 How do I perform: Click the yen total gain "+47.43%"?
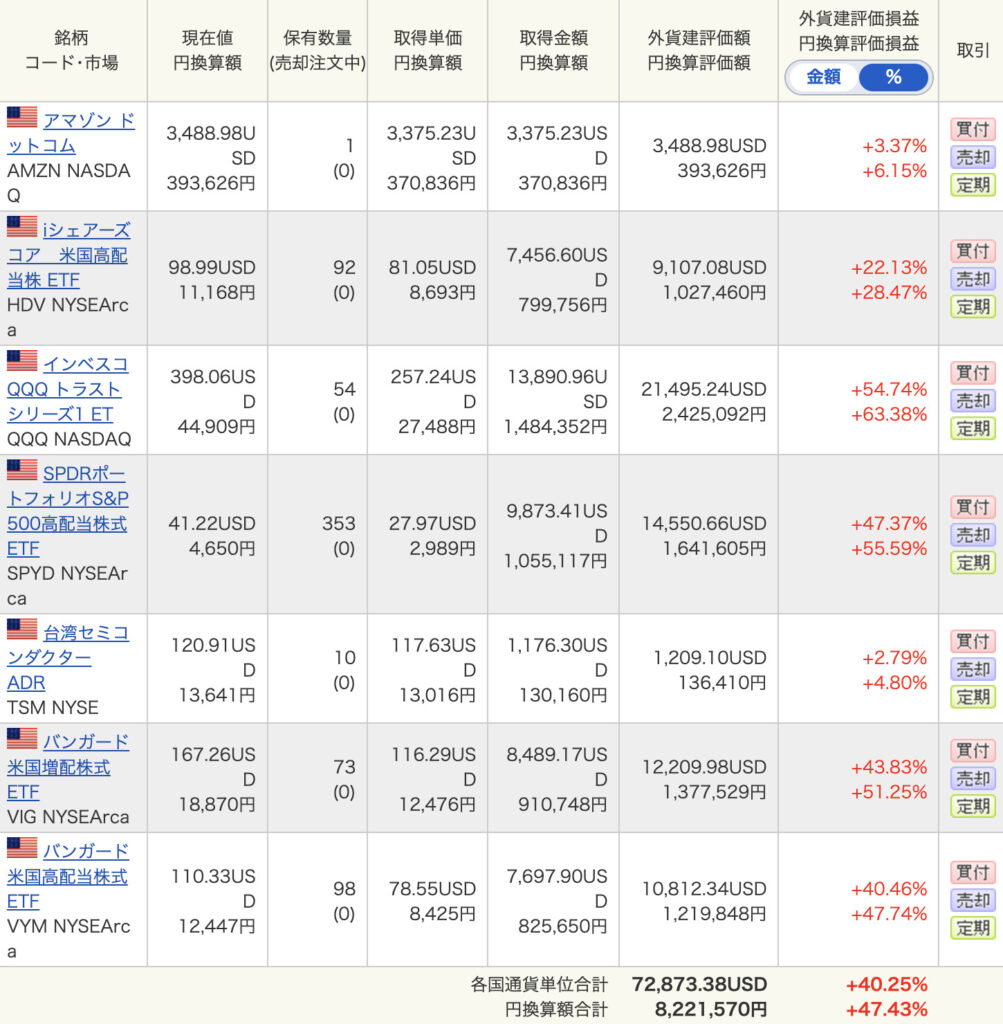click(887, 1009)
